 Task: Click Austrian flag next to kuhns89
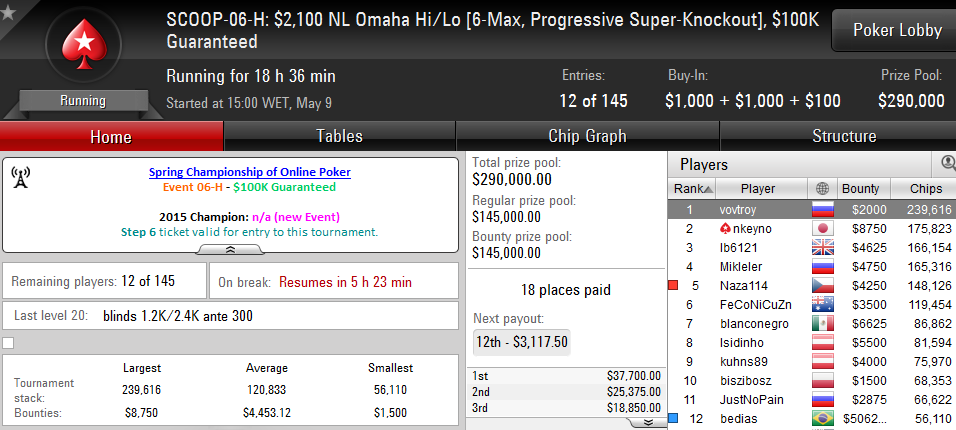tap(822, 362)
